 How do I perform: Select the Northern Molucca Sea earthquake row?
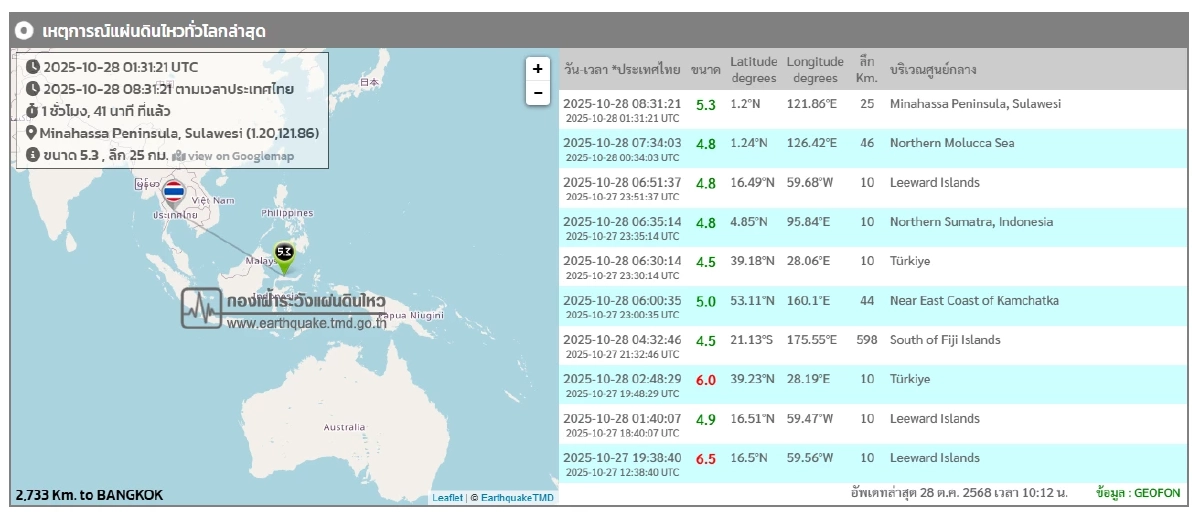click(x=870, y=149)
